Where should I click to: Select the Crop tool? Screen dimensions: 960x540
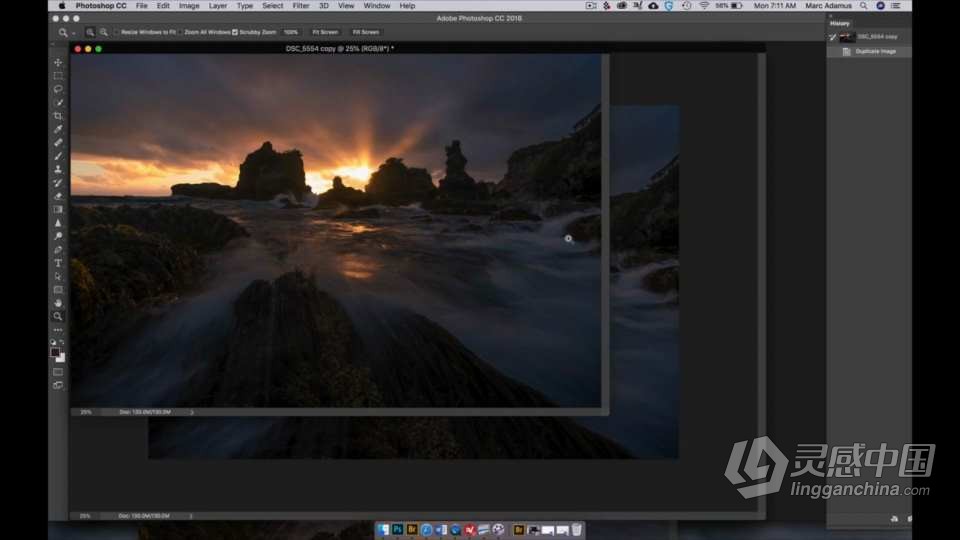tap(58, 116)
